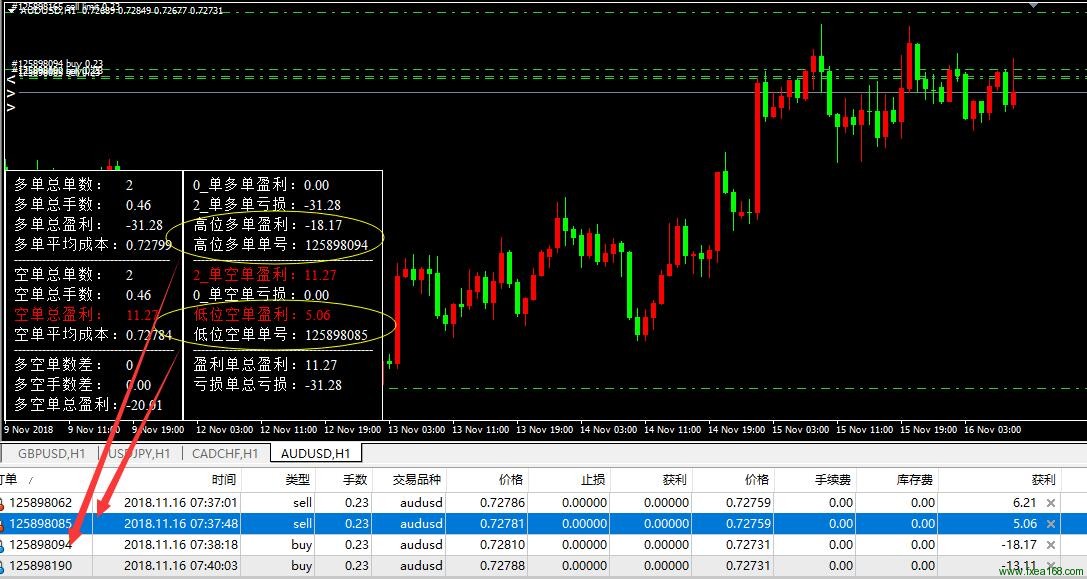Click the chart shift triangle marker at chart top
1087x579 pixels.
pyautogui.click(x=1034, y=4)
